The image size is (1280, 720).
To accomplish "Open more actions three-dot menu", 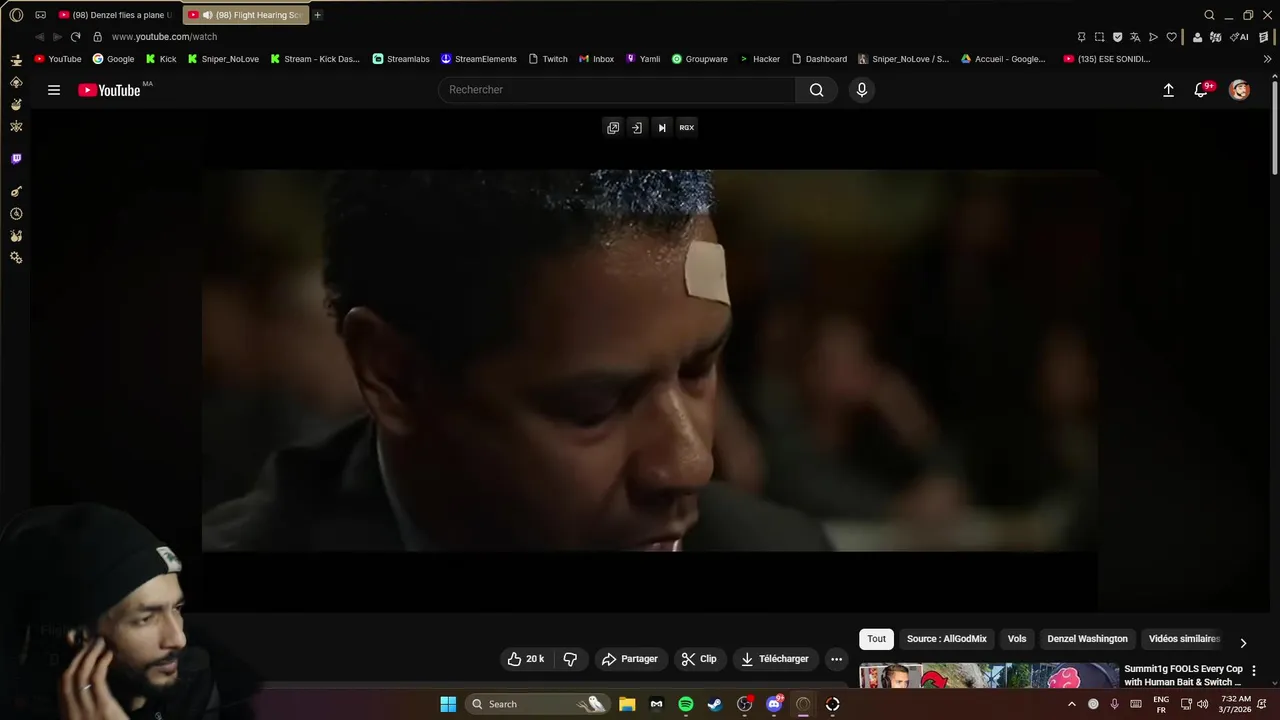I will [x=837, y=659].
